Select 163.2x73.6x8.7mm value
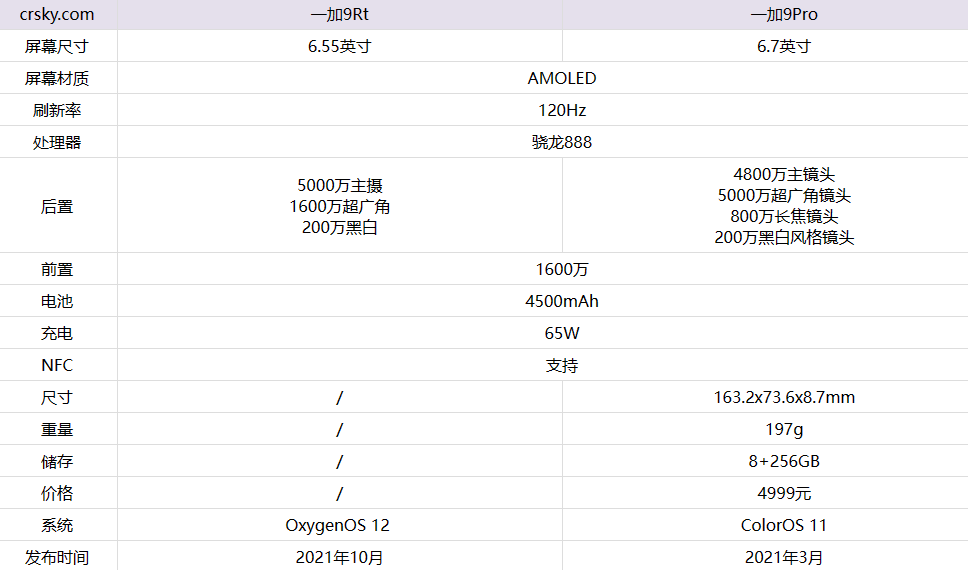The image size is (968, 570). coord(784,398)
